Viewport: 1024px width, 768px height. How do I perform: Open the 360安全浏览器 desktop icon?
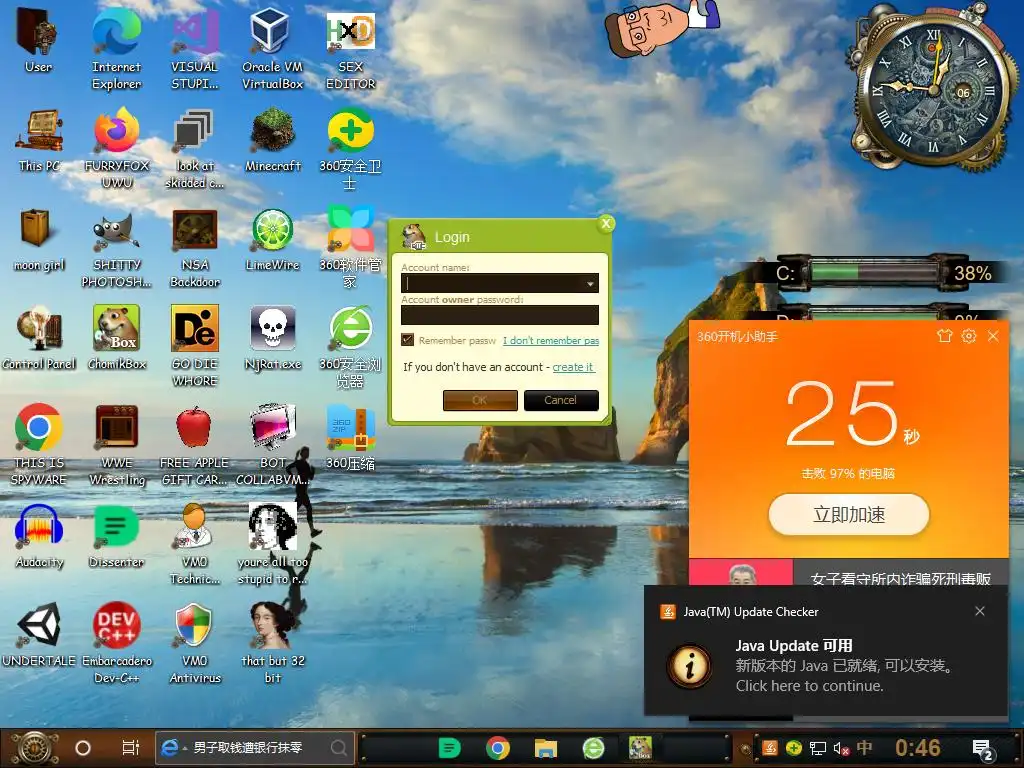coord(350,347)
